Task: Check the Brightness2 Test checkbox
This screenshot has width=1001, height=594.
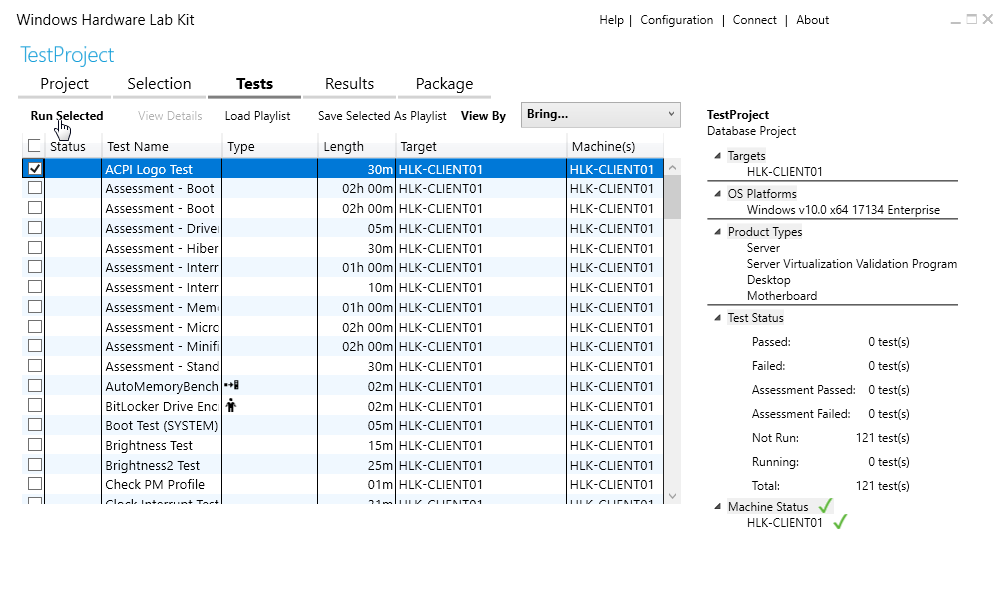Action: pyautogui.click(x=34, y=464)
